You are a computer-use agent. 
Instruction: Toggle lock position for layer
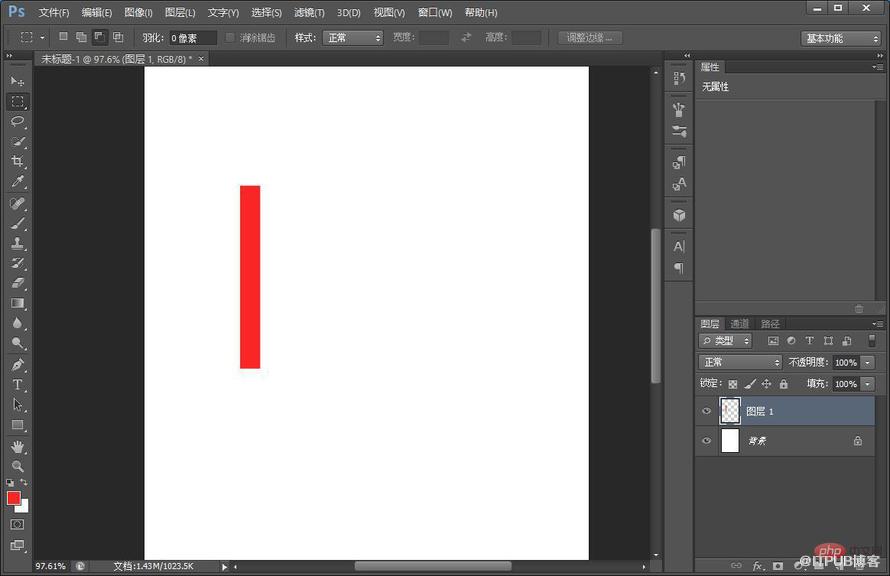coord(766,384)
